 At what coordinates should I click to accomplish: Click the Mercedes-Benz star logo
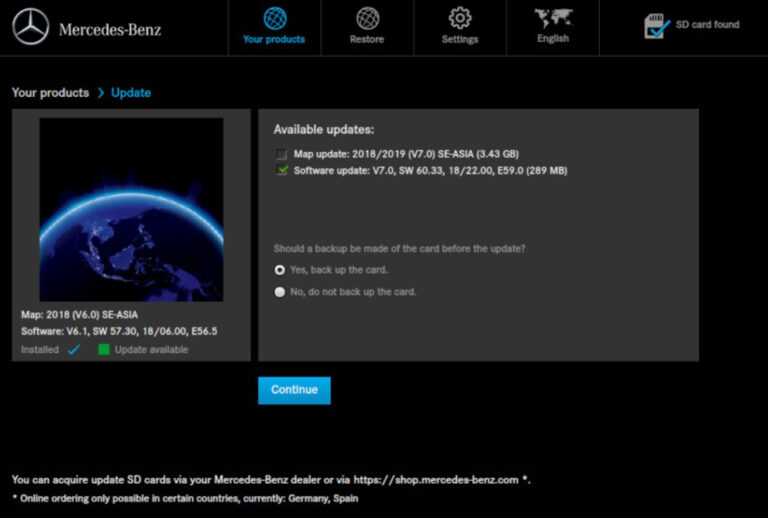[x=31, y=27]
